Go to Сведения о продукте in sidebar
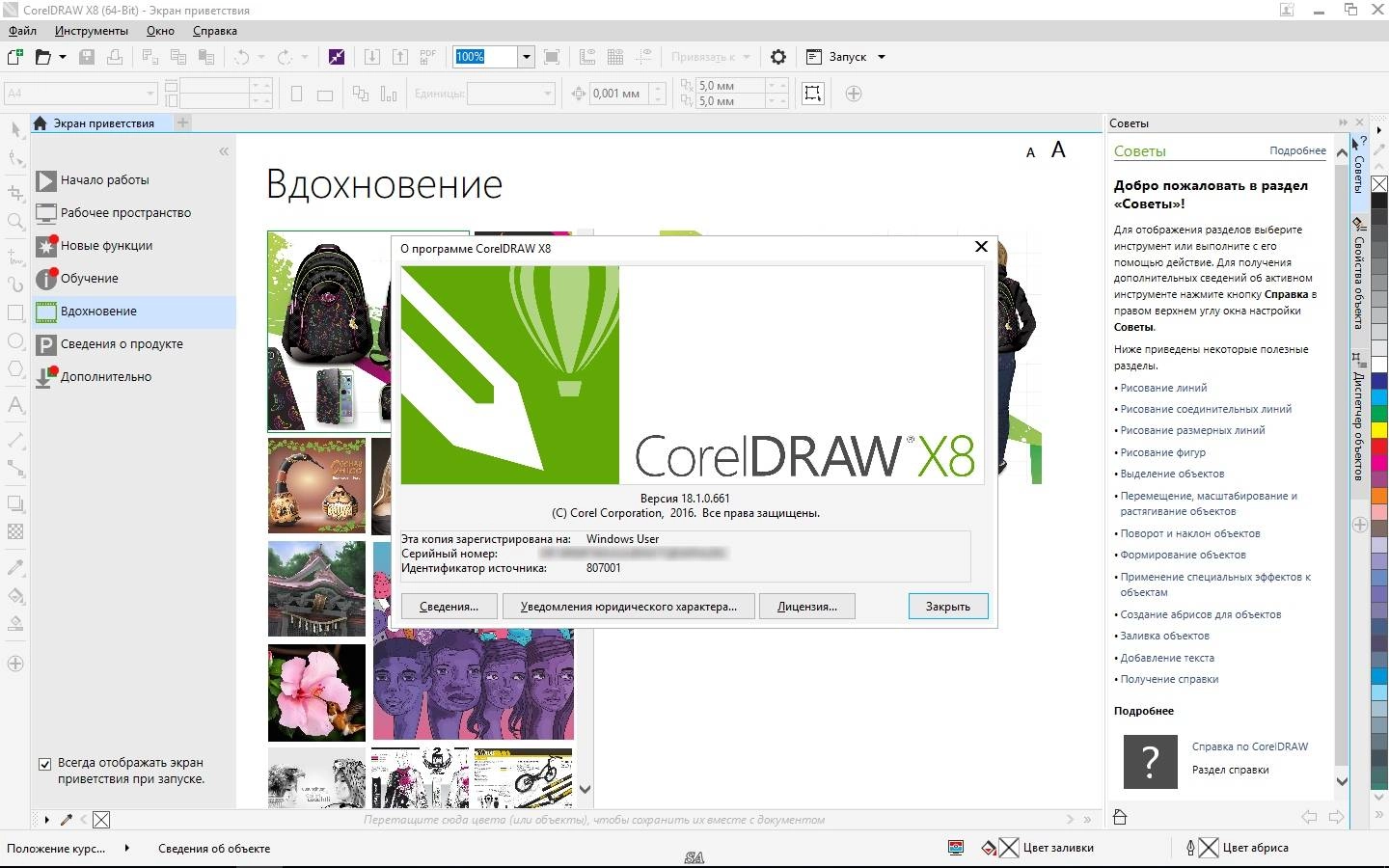The height and width of the screenshot is (868, 1389). coord(134,344)
